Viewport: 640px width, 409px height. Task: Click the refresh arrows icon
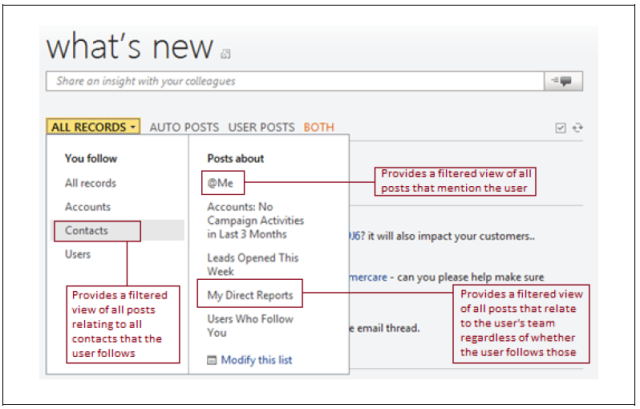coord(577,128)
